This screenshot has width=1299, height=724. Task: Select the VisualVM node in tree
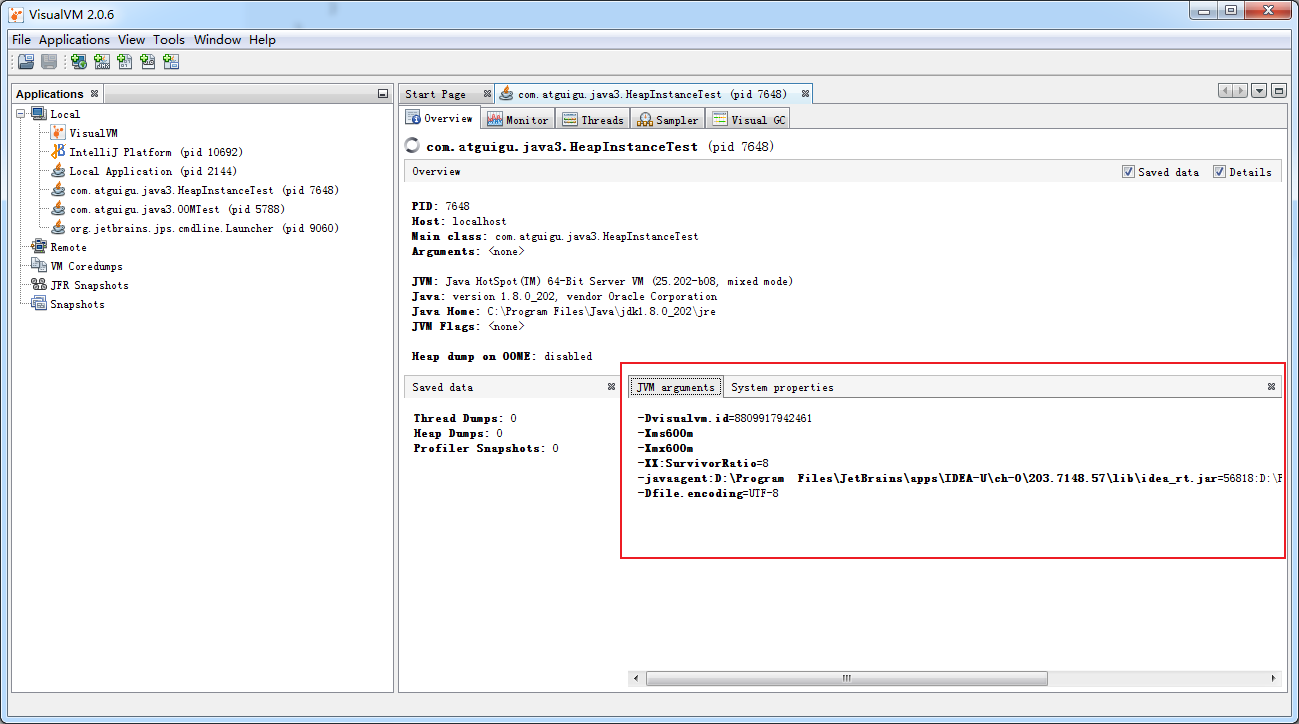click(x=93, y=133)
